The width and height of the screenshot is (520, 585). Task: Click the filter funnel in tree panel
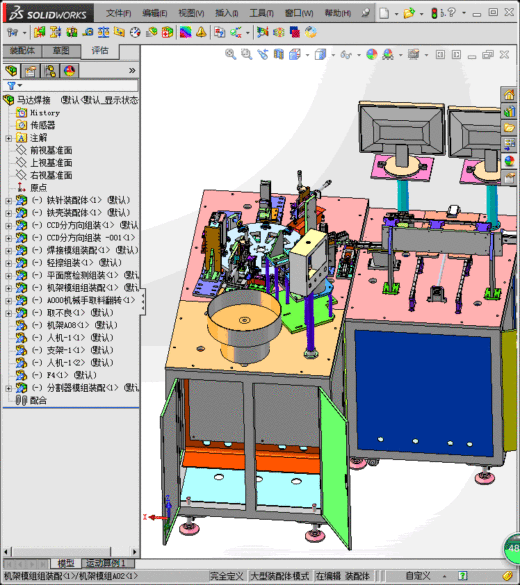(12, 86)
